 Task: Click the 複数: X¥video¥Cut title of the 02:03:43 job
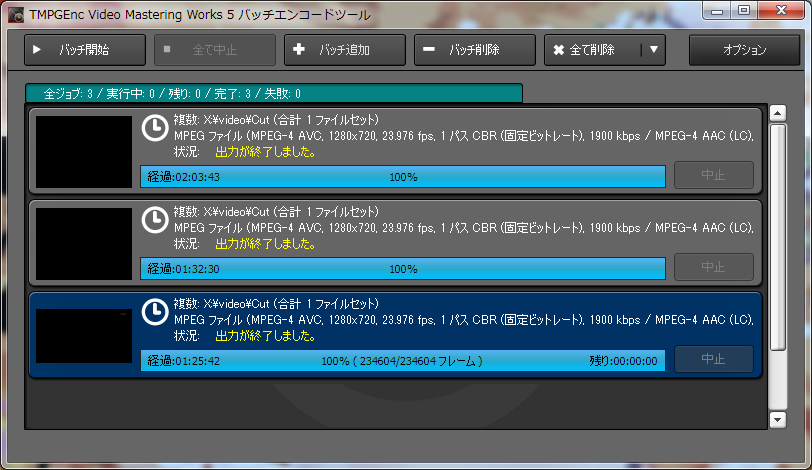click(276, 120)
